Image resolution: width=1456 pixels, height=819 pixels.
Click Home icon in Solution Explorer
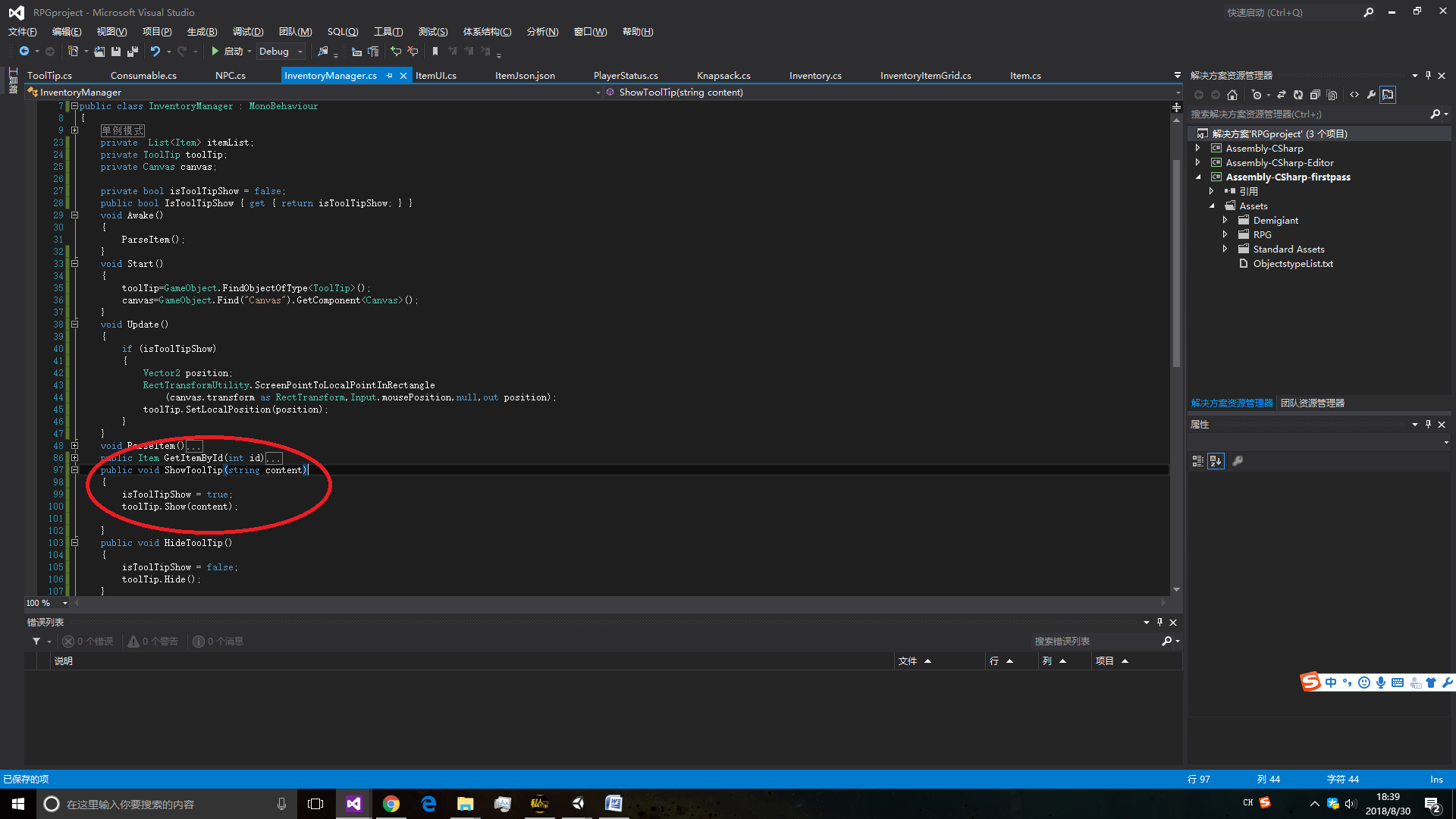click(x=1232, y=95)
